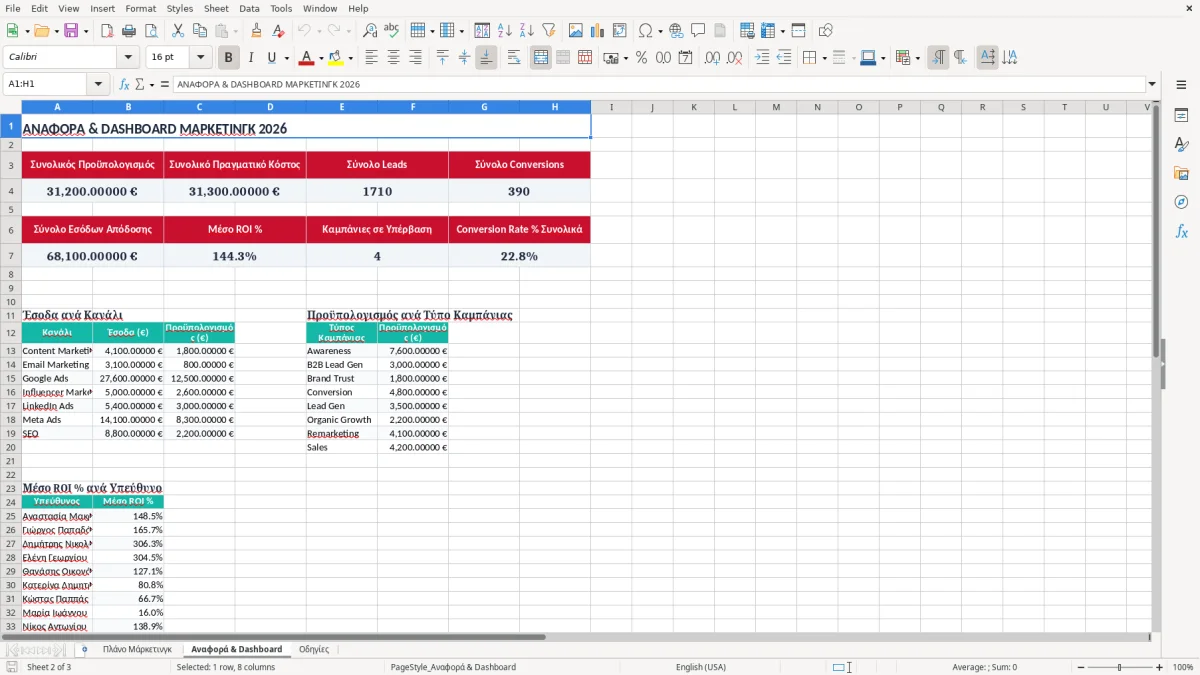The width and height of the screenshot is (1200, 675).
Task: Click the Draw Functions shapes icon
Action: click(x=825, y=31)
